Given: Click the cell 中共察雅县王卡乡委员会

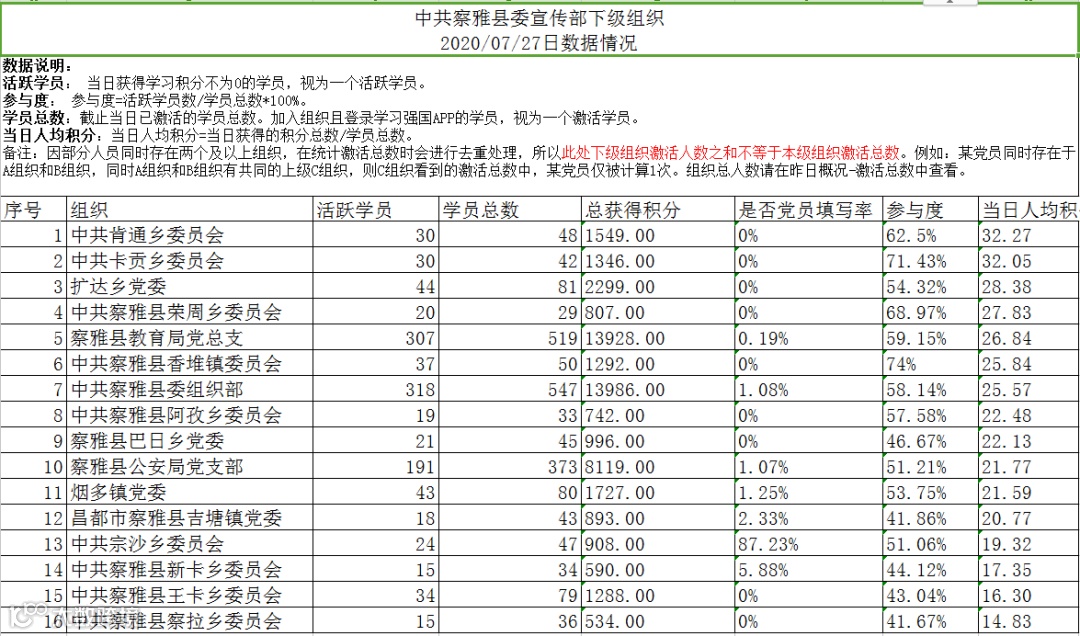Looking at the screenshot, I should coord(190,595).
